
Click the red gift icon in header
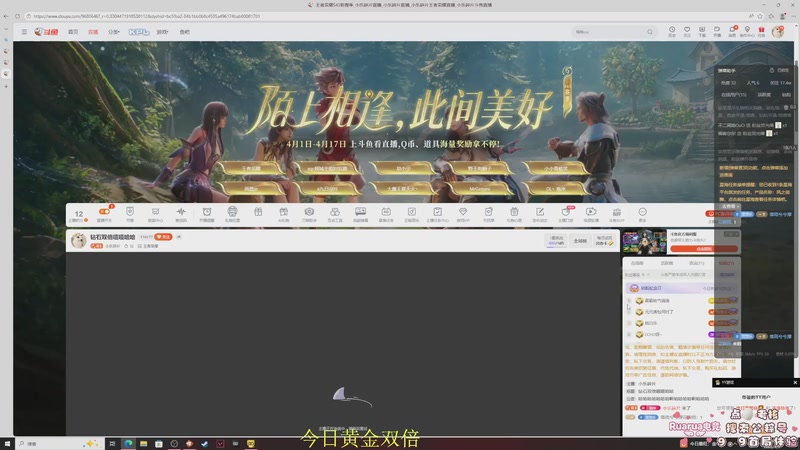761,31
